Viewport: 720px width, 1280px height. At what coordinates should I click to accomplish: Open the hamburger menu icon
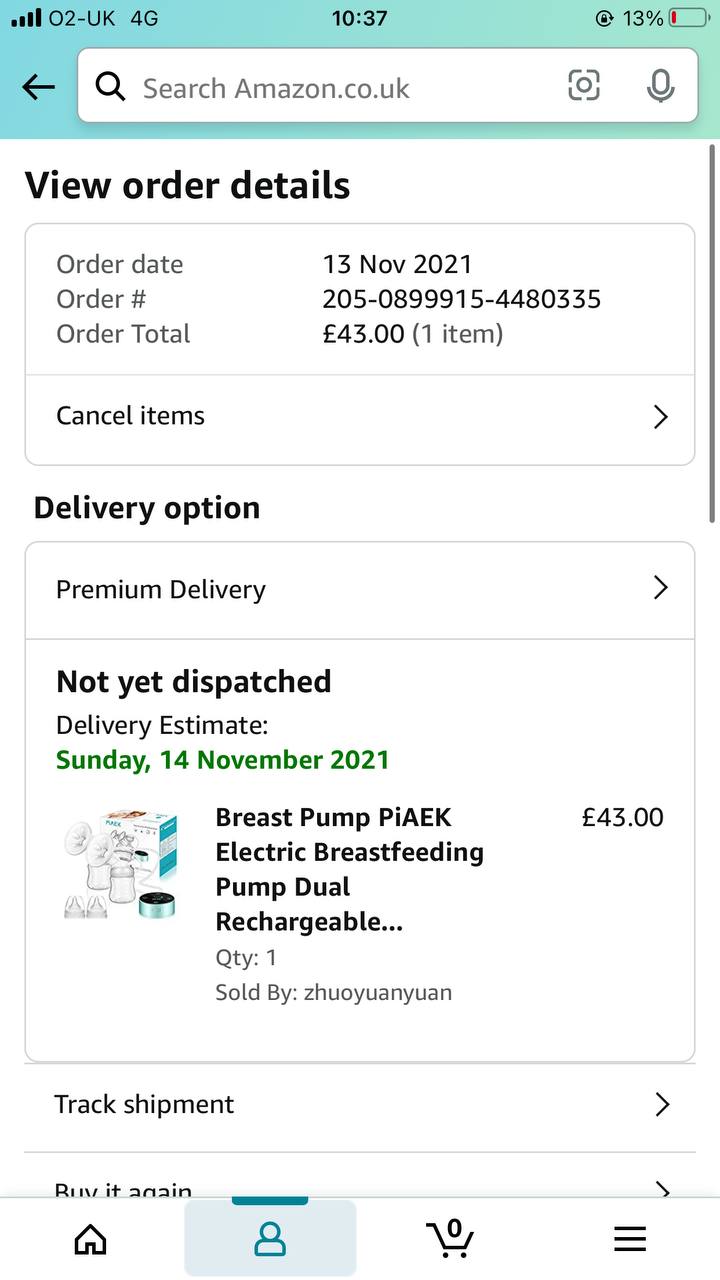point(630,1240)
